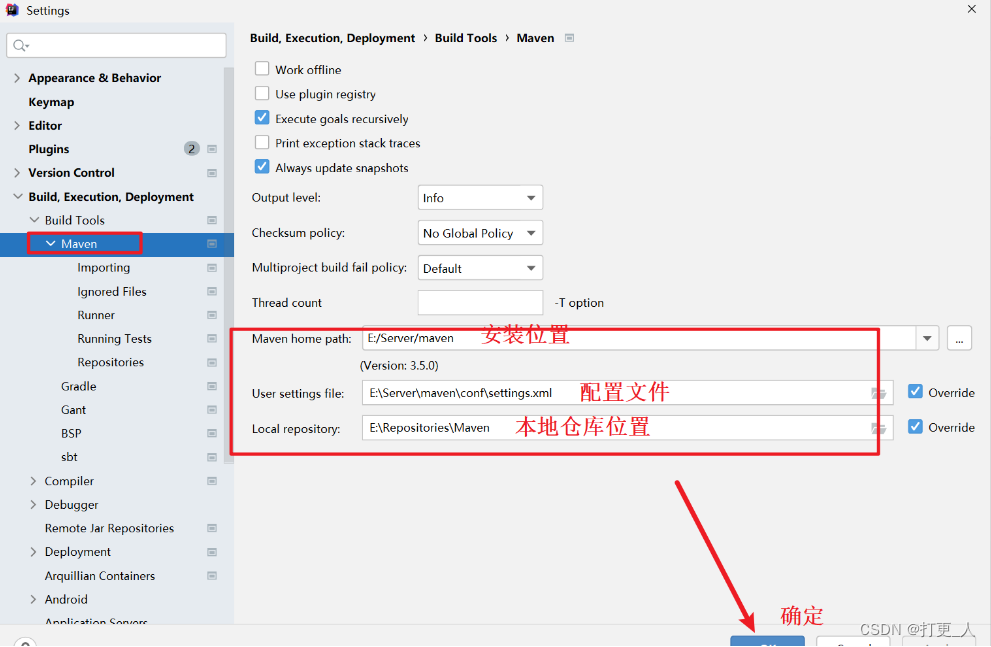Viewport: 991px width, 647px height.
Task: Uncheck Execute goals recursively
Action: click(x=262, y=118)
